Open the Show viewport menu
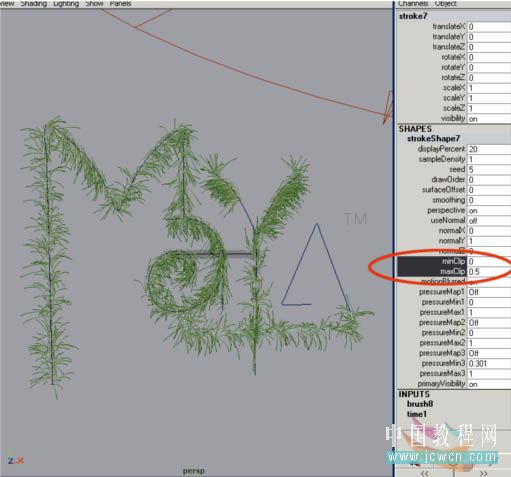 (94, 4)
